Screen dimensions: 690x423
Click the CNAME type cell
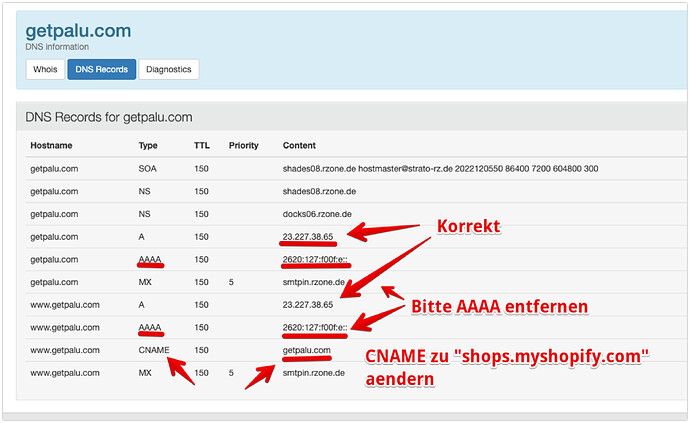154,350
